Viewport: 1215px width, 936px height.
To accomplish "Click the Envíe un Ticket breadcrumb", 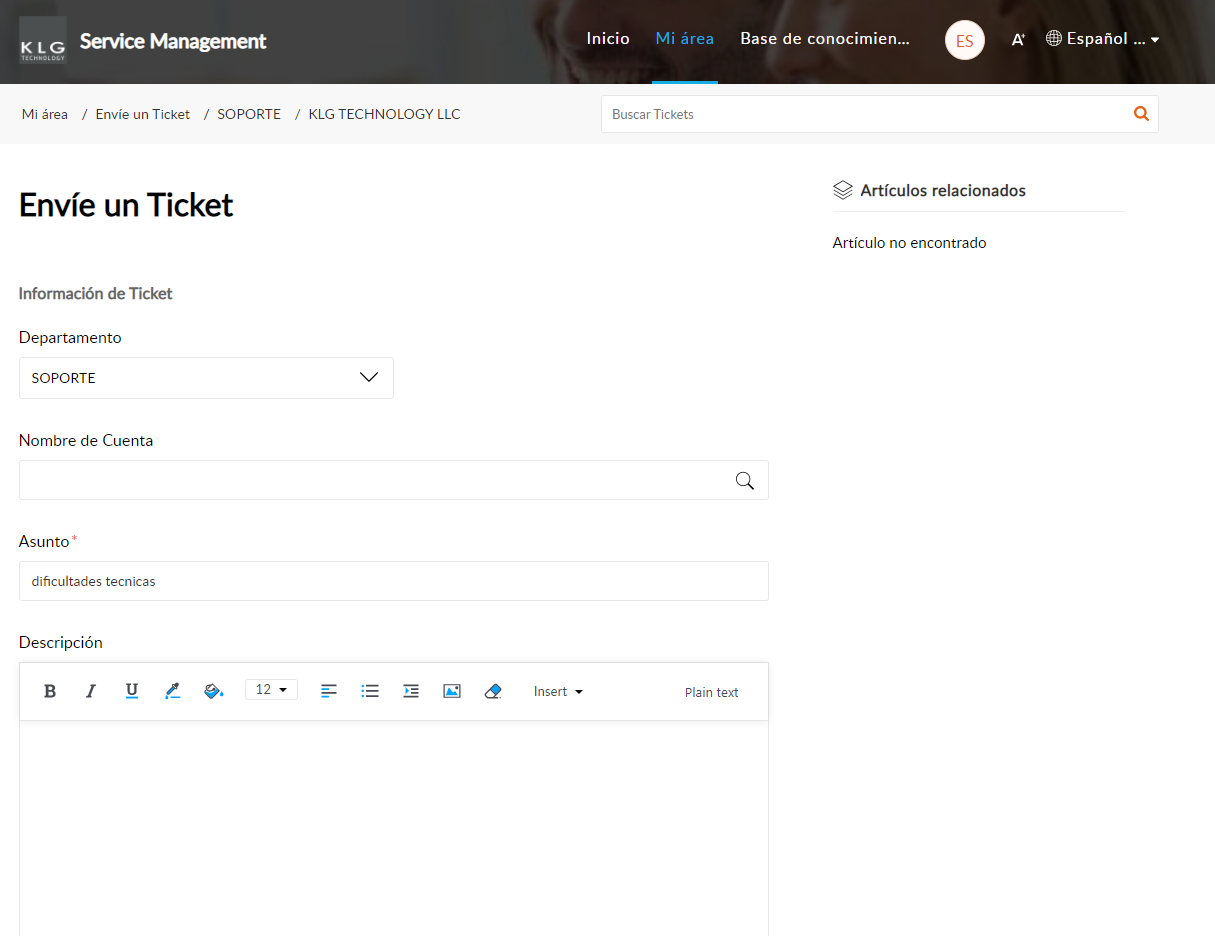I will (x=143, y=114).
